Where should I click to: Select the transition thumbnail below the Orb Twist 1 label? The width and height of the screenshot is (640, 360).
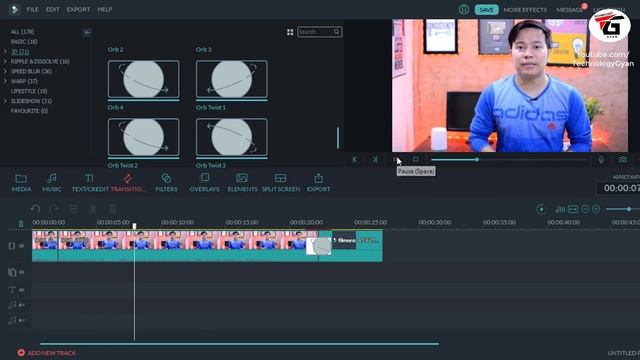coord(231,137)
